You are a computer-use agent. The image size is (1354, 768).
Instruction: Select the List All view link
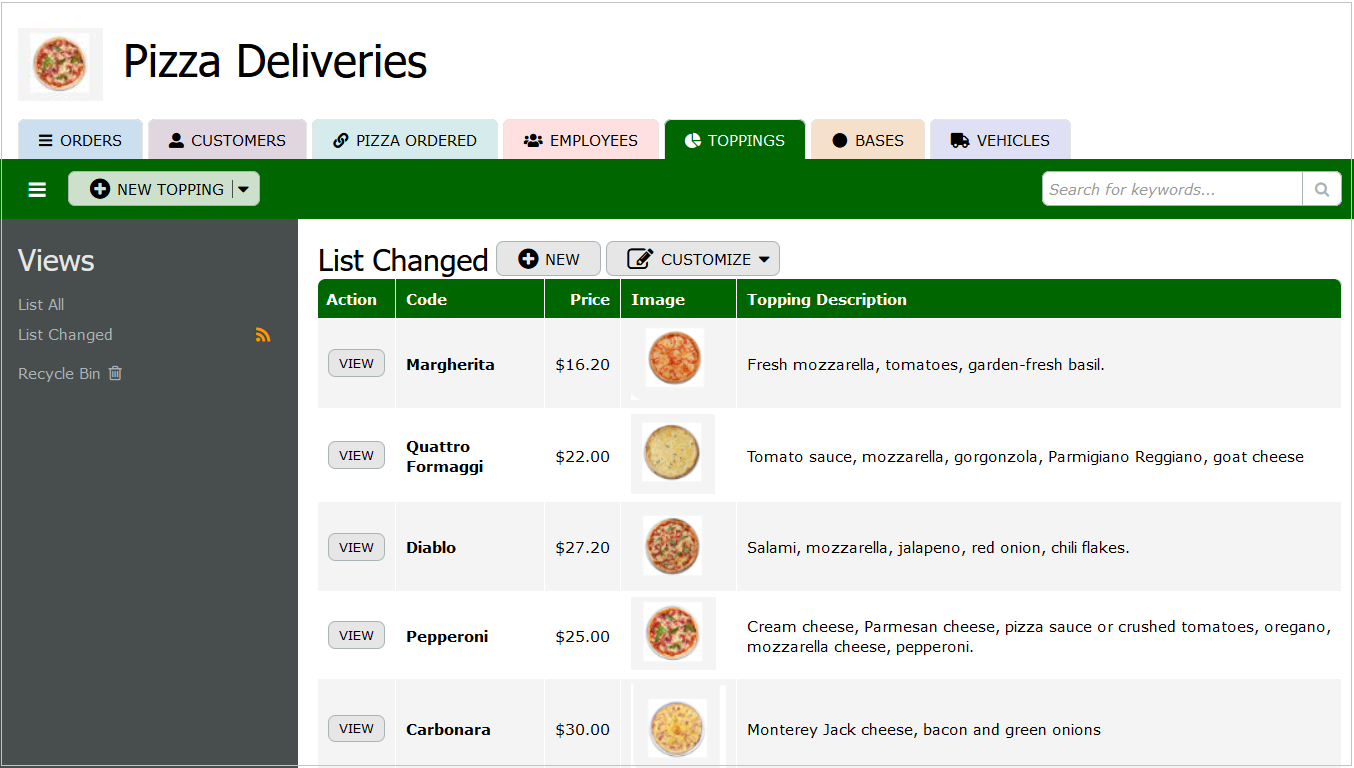coord(41,304)
